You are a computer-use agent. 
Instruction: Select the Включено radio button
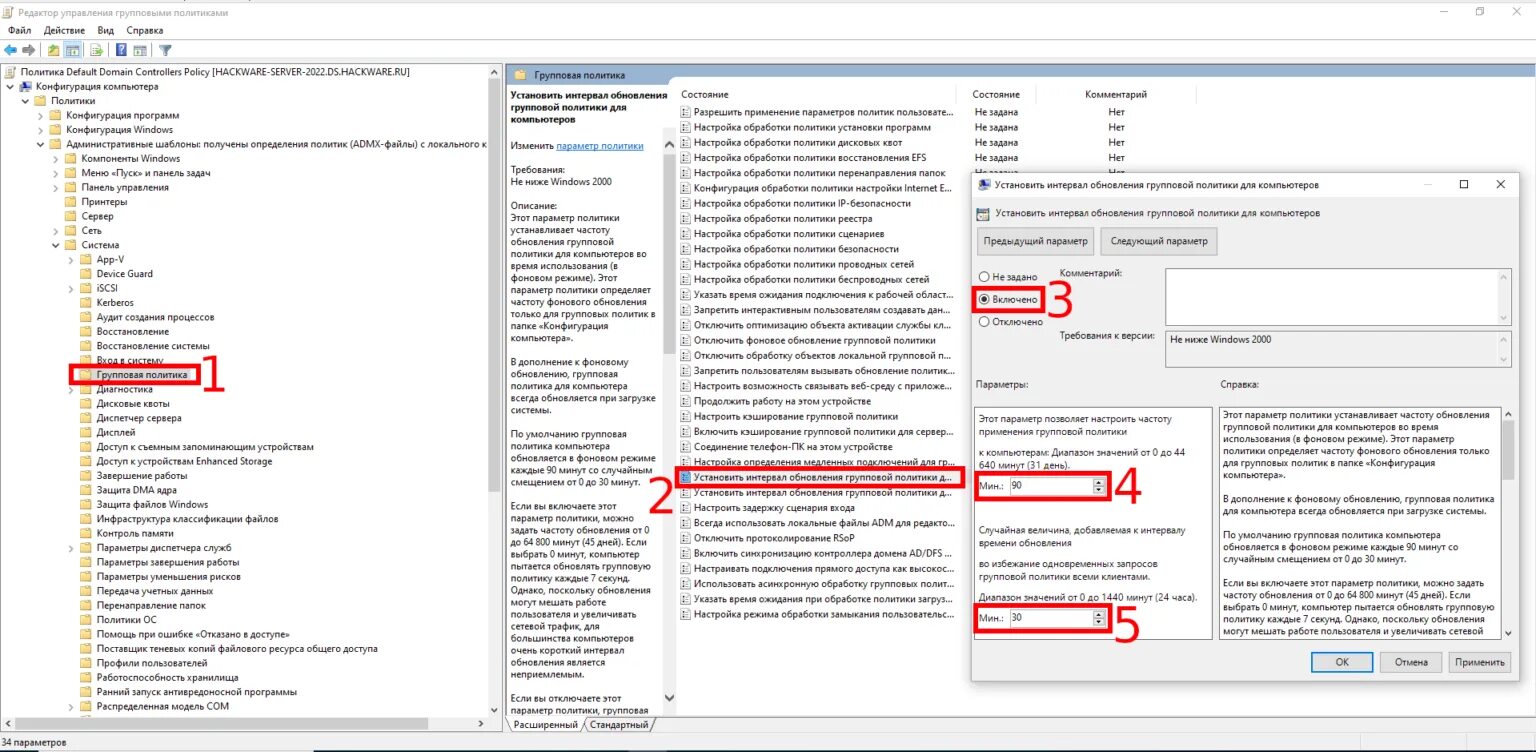(x=983, y=299)
